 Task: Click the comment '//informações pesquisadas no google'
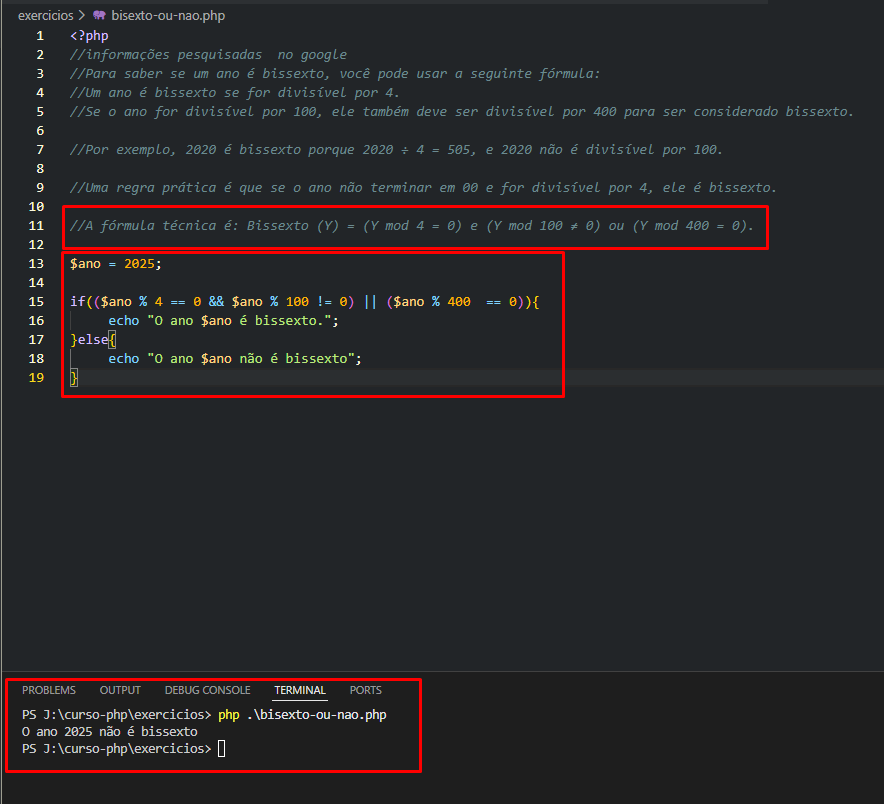click(208, 55)
